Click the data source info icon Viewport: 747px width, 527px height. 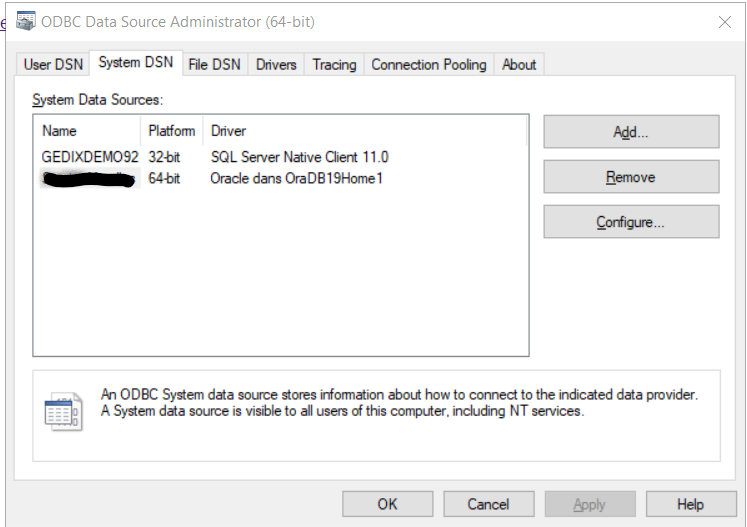[x=63, y=411]
